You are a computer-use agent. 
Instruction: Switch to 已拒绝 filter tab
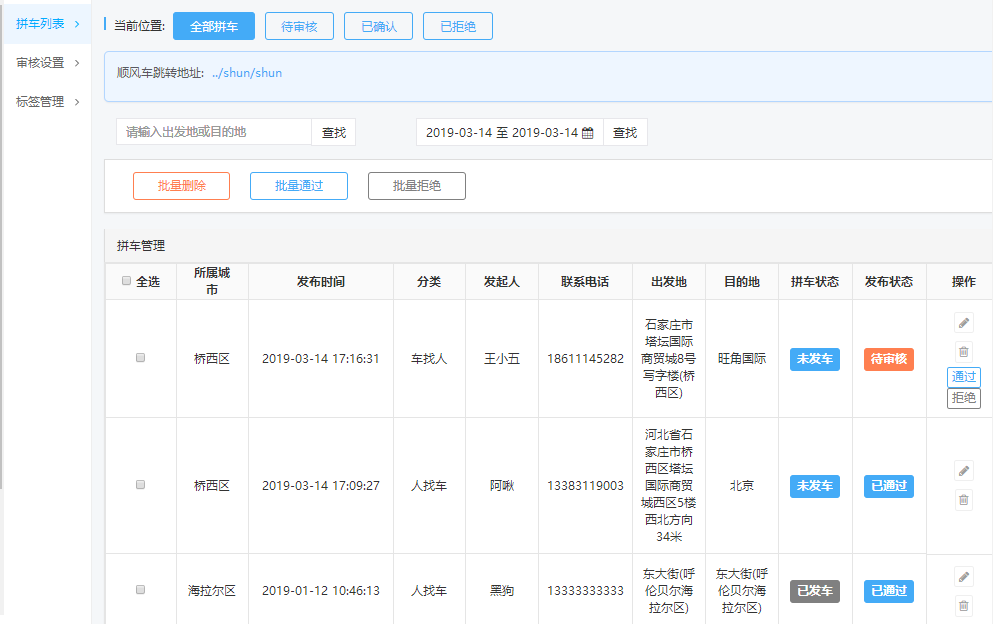(458, 27)
